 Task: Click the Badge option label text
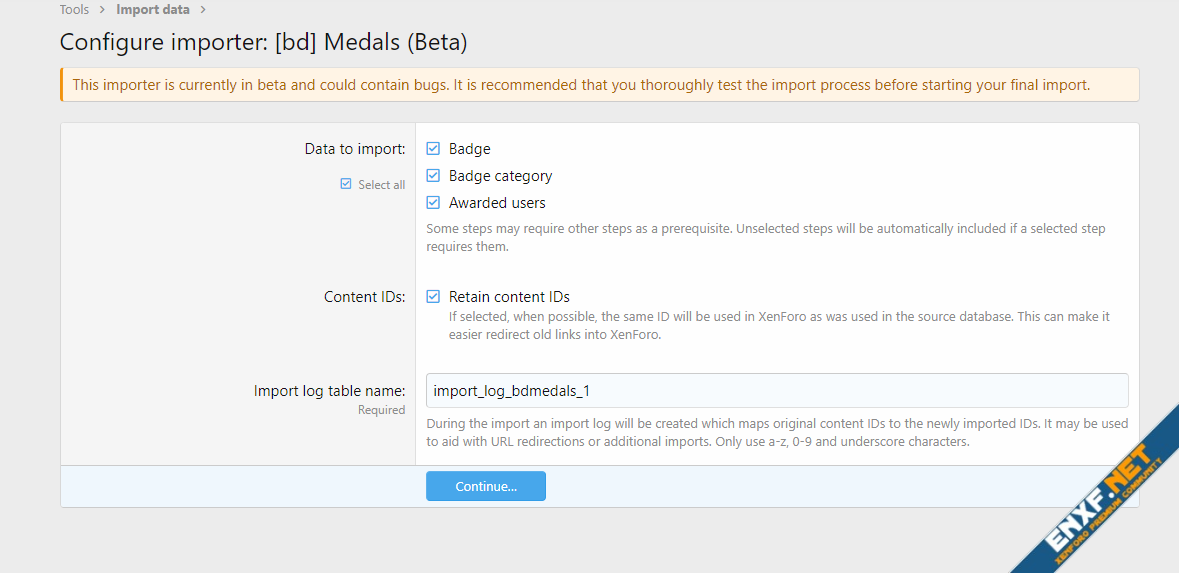coord(469,149)
